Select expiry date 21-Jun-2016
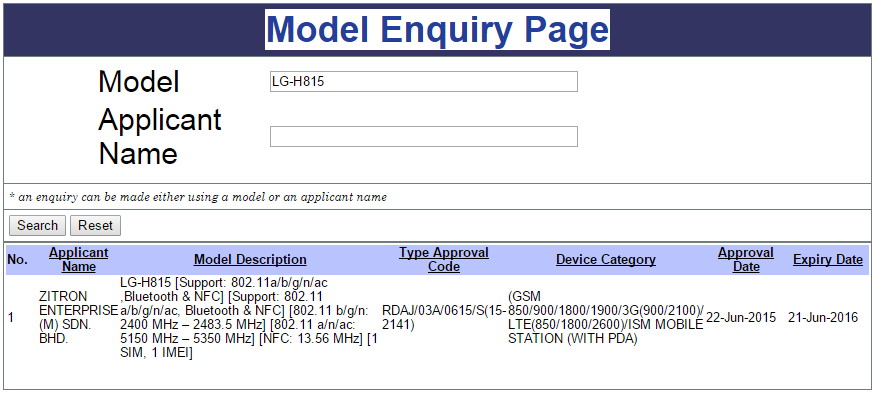The width and height of the screenshot is (875, 395). (x=823, y=317)
